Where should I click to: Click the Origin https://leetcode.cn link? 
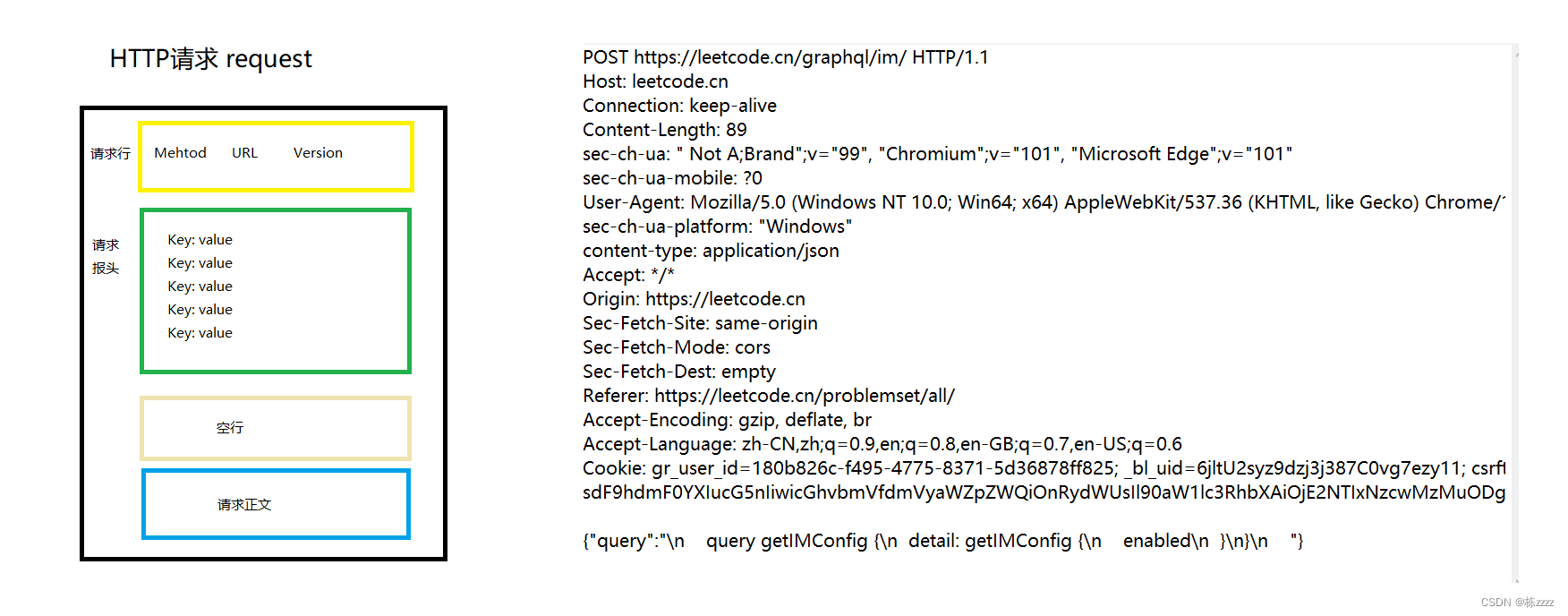click(725, 299)
